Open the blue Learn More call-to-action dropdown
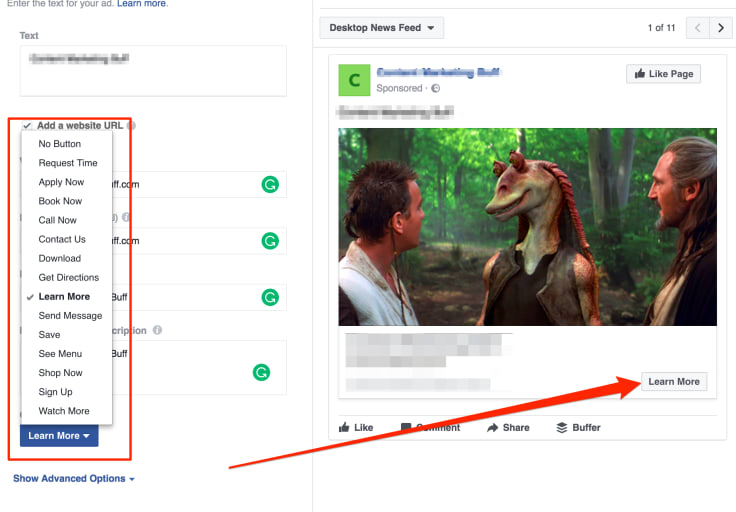Image resolution: width=736 pixels, height=512 pixels. click(x=59, y=436)
